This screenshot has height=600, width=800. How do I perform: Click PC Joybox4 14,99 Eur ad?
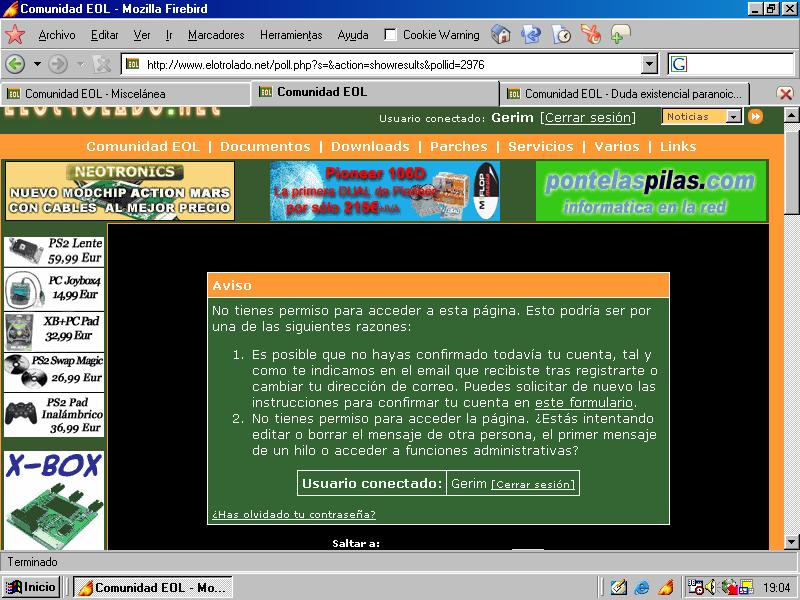click(54, 289)
